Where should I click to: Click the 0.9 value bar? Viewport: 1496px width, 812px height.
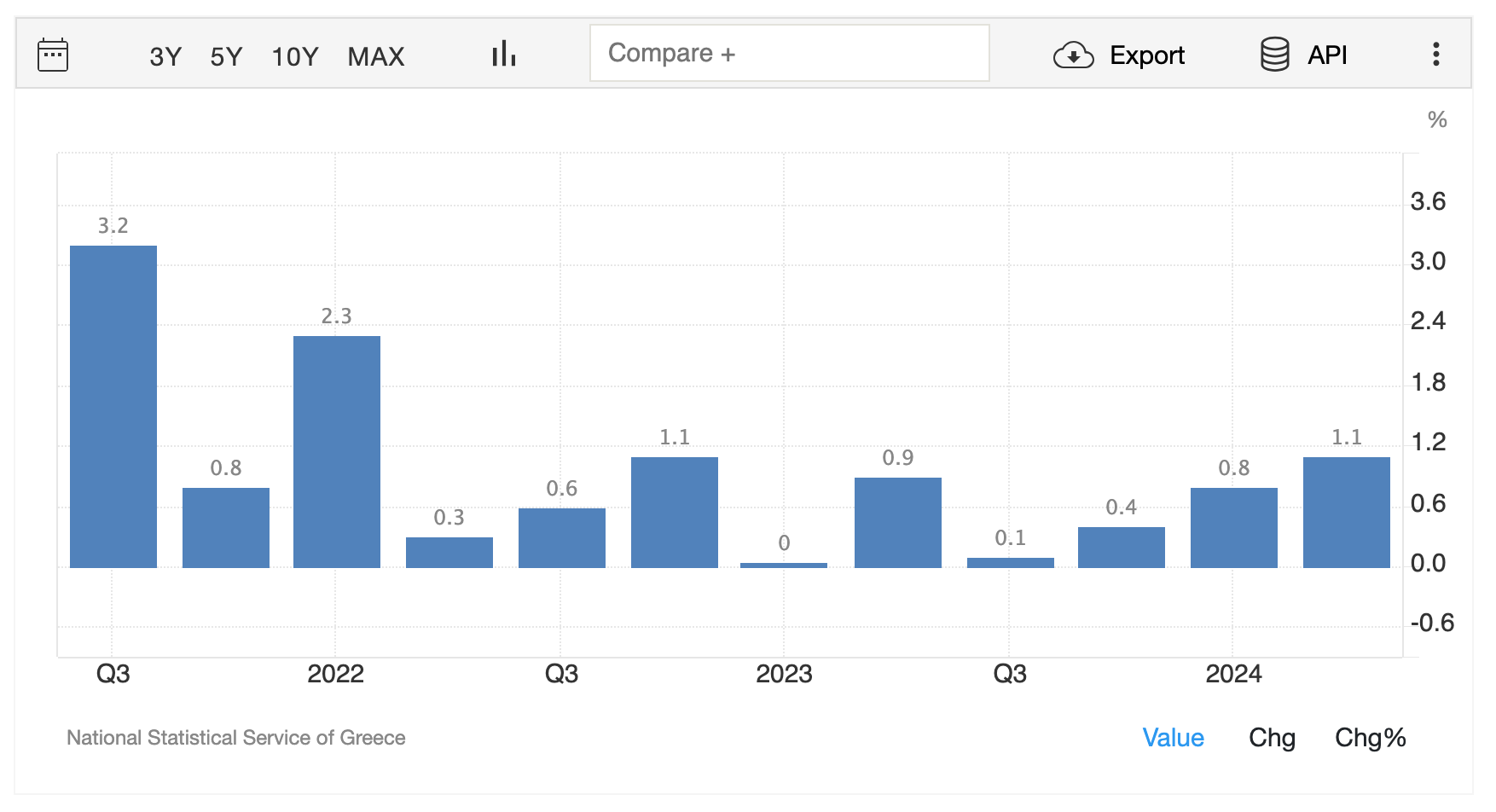click(898, 522)
